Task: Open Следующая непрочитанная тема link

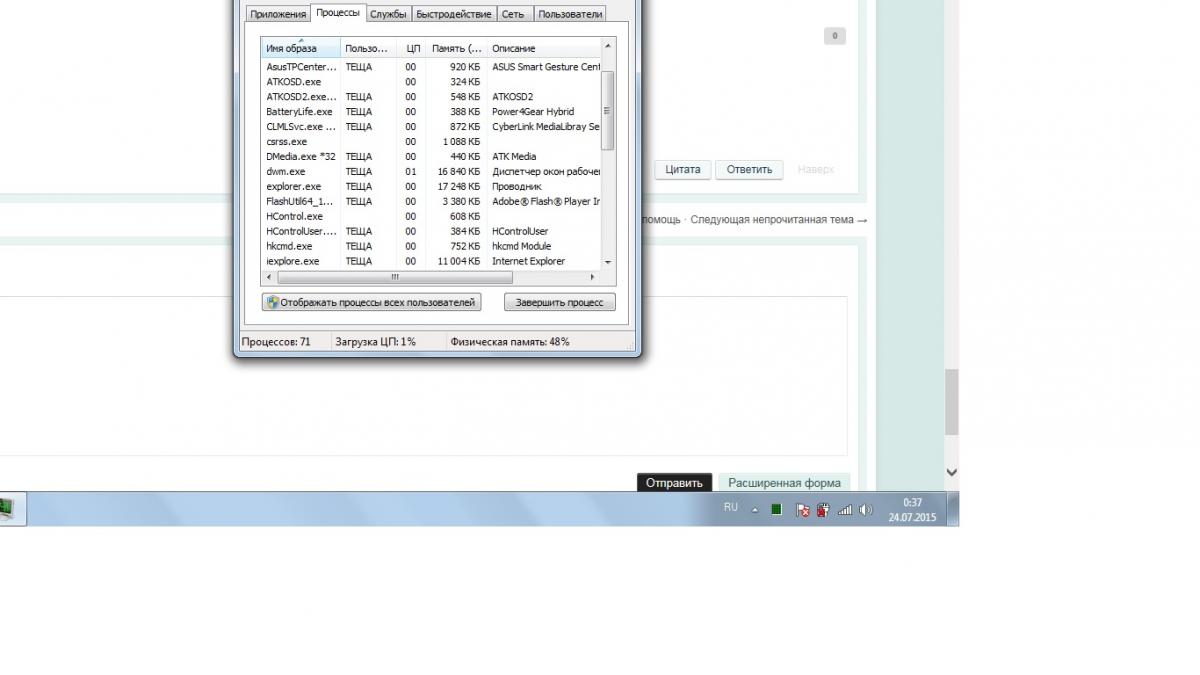Action: 778,219
